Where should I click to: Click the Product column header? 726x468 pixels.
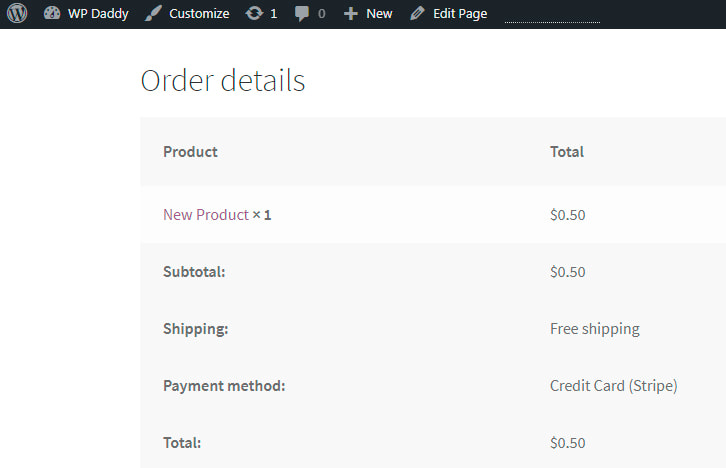tap(190, 152)
